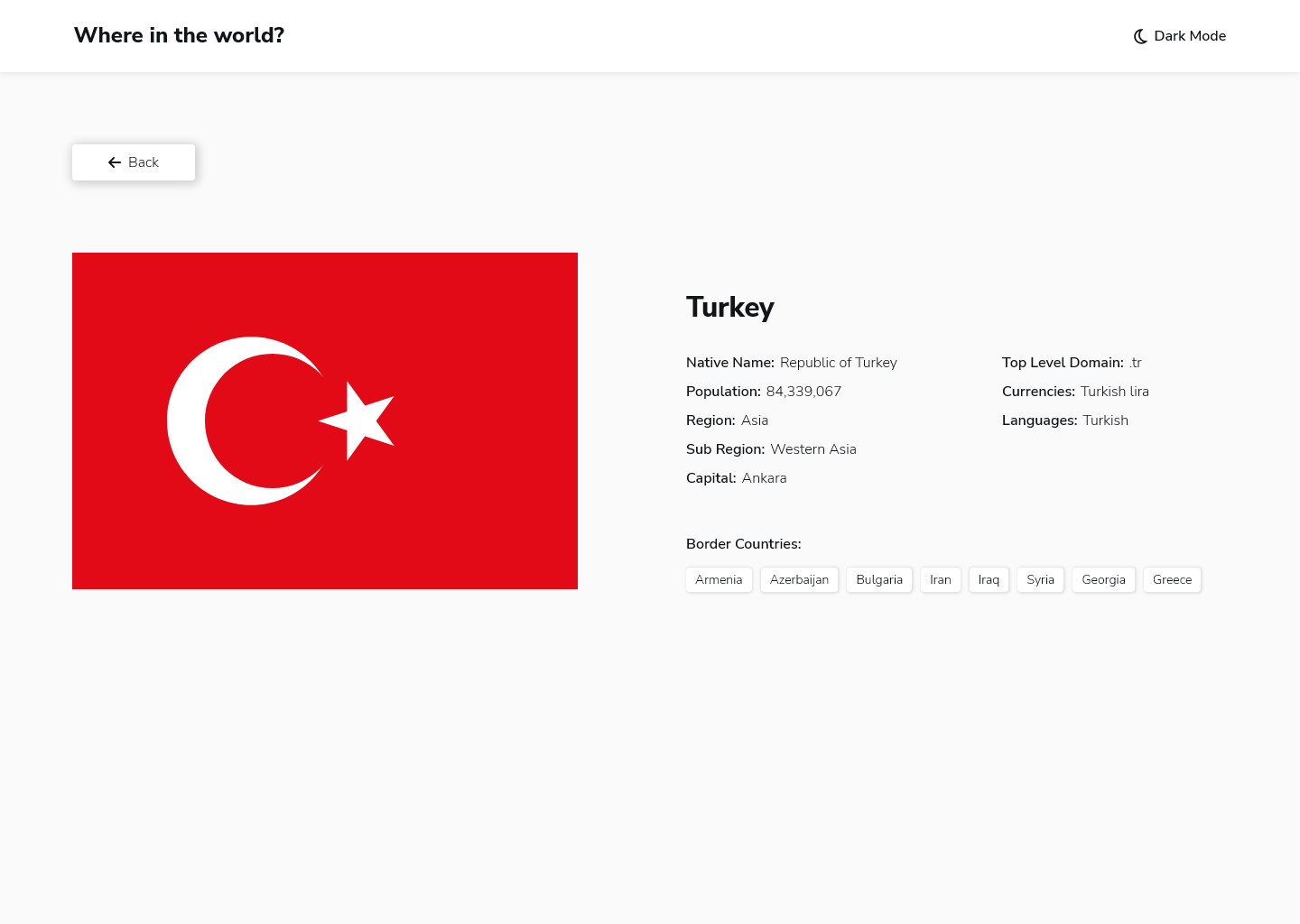This screenshot has height=924, width=1300.
Task: Click the left arrow icon in Back
Action: (115, 162)
